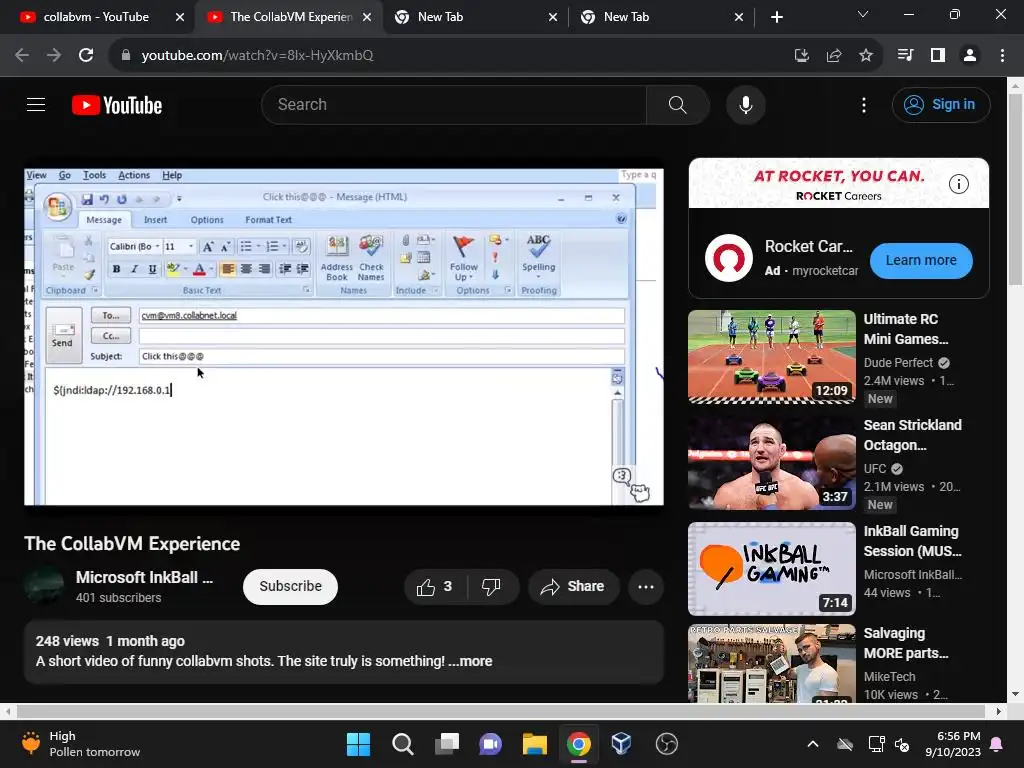Share this page from address bar
Viewport: 1024px width, 768px height.
[833, 55]
